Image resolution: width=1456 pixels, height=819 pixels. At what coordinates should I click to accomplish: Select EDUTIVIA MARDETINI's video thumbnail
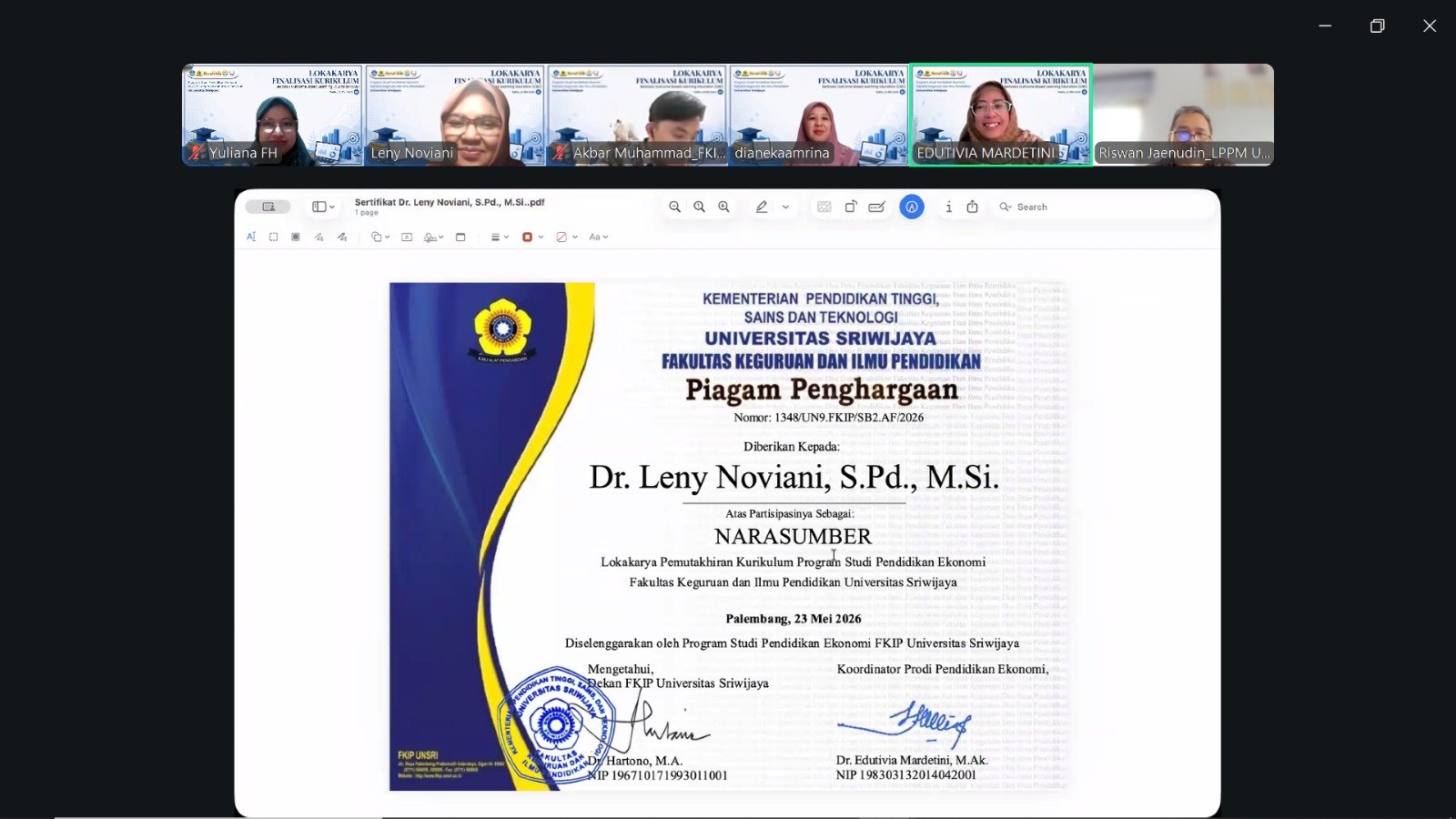tap(1001, 115)
